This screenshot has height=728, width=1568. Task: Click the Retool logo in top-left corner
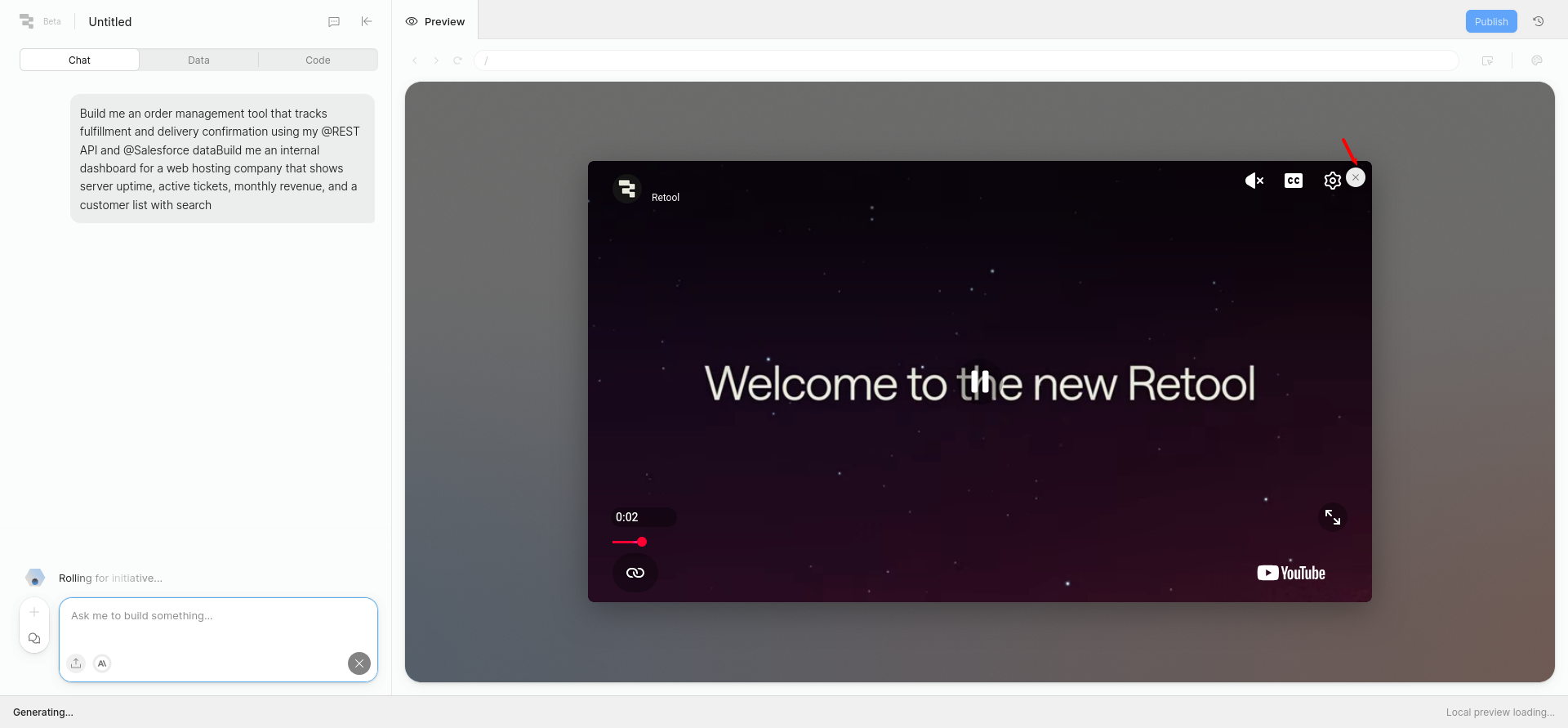point(27,21)
